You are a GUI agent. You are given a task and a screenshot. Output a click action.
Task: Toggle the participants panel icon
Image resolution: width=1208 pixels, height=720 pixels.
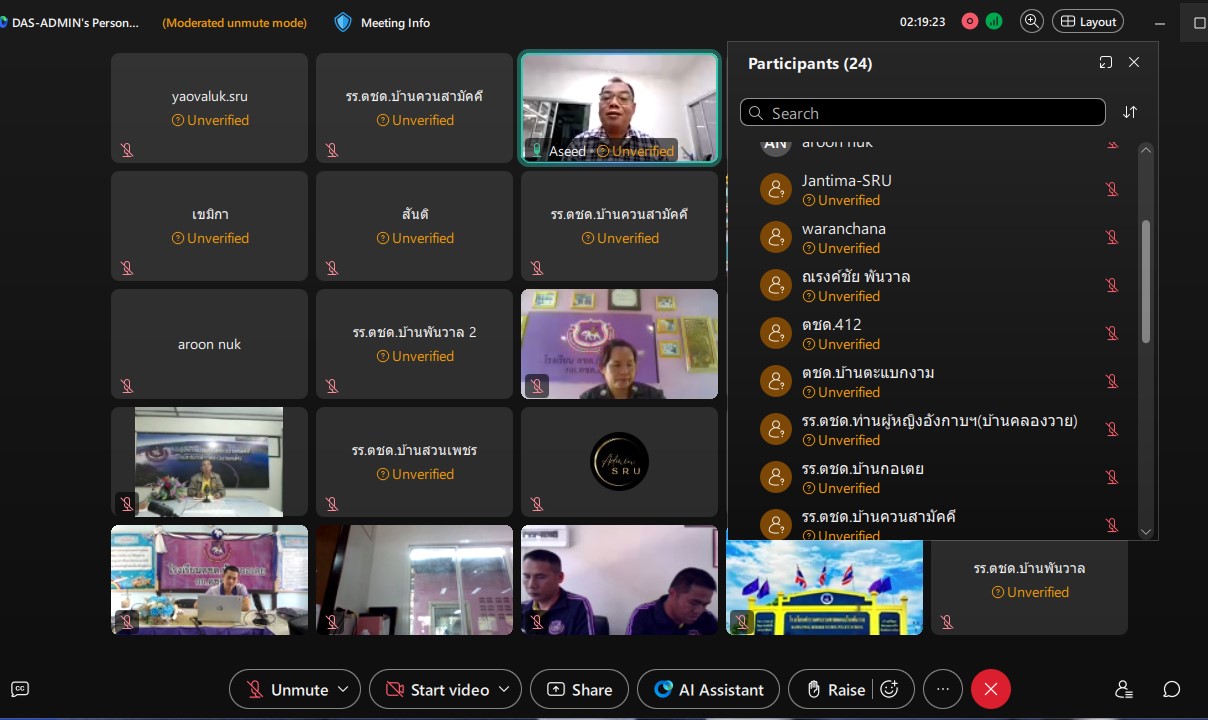1124,689
